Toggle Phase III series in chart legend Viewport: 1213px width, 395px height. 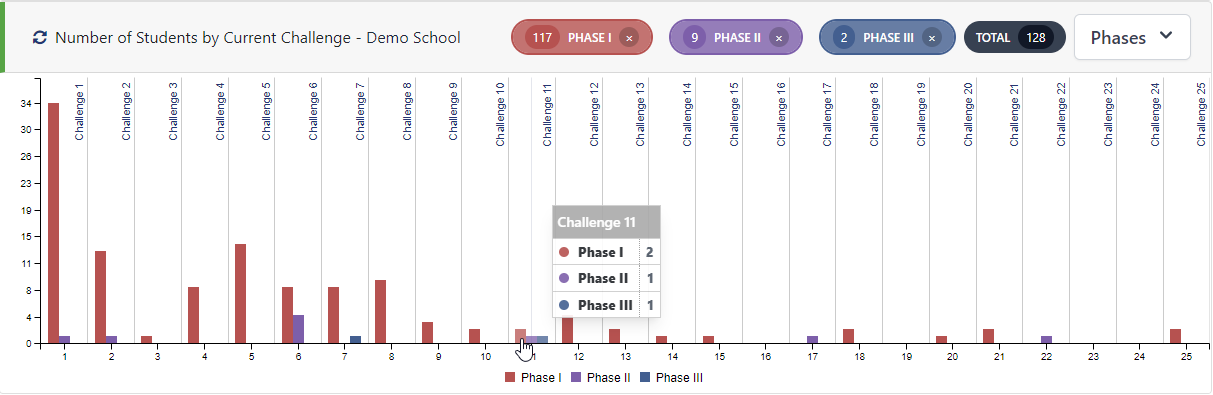coord(675,378)
